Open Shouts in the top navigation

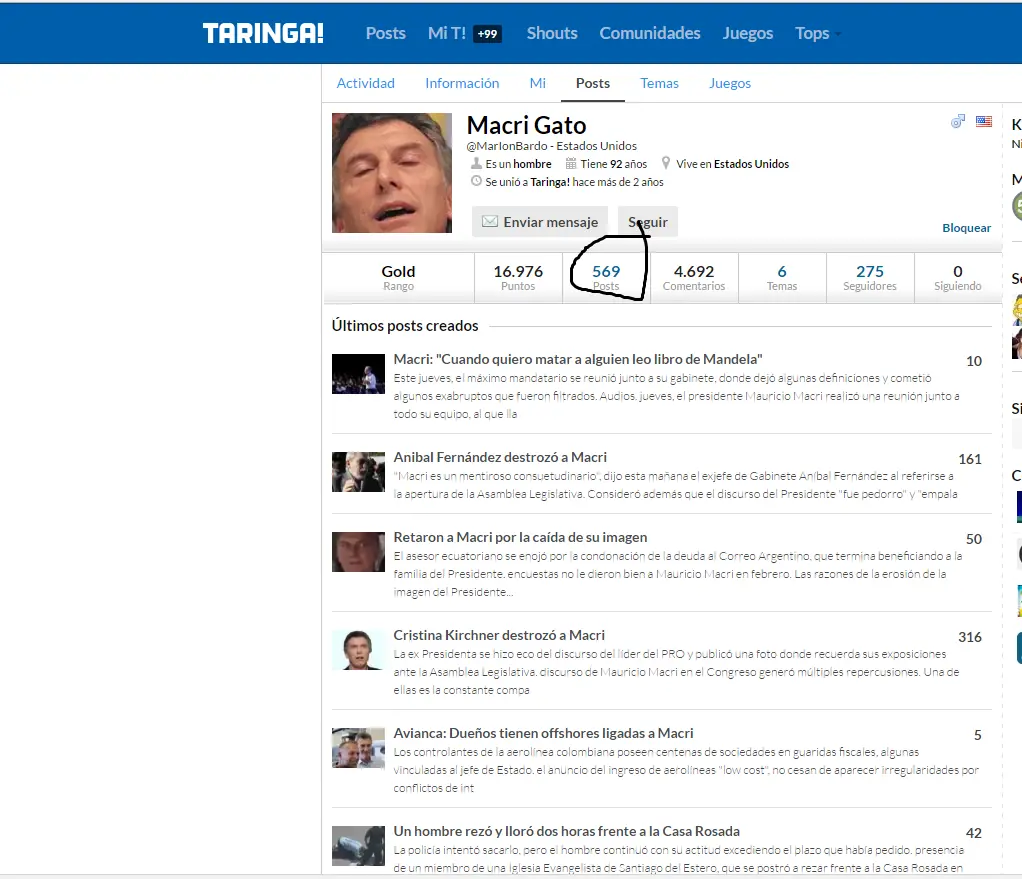coord(552,33)
